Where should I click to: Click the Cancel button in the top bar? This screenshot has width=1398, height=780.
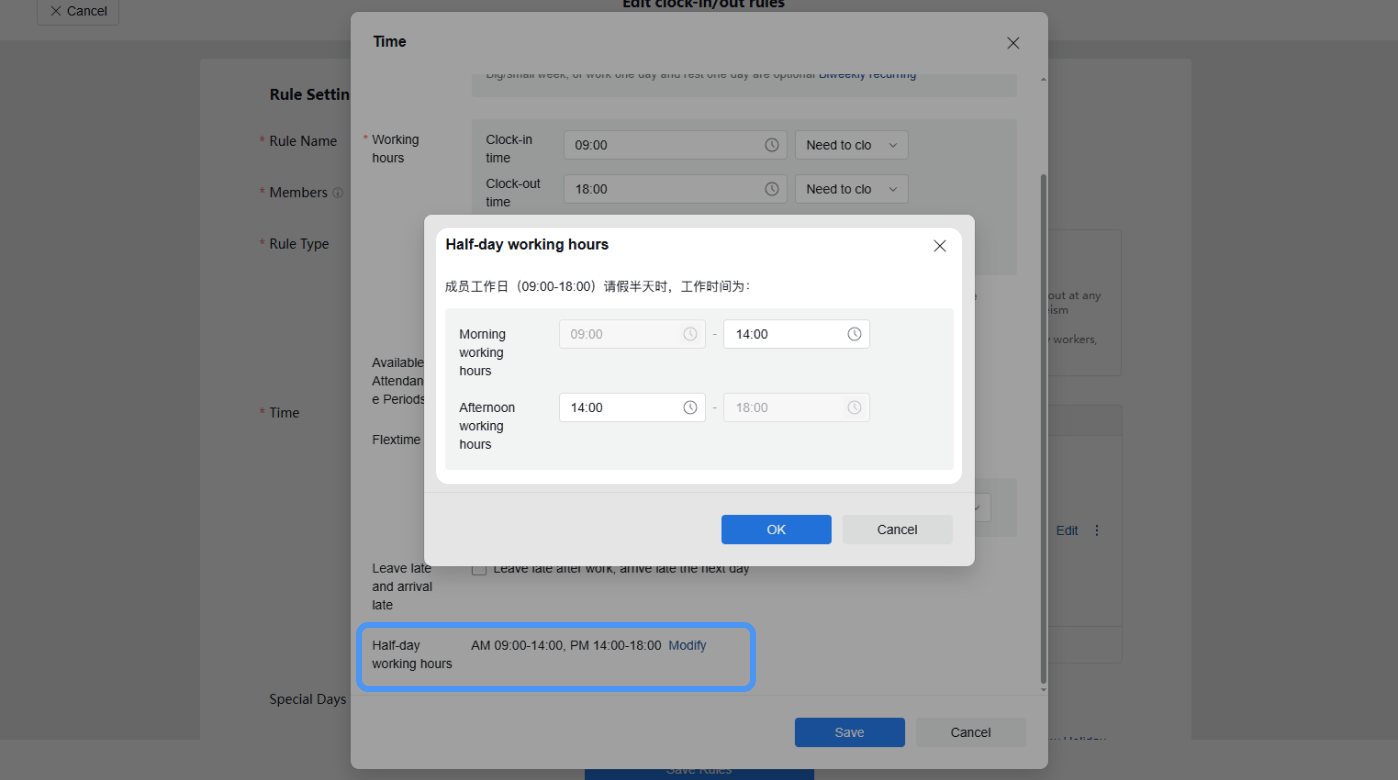[x=78, y=11]
